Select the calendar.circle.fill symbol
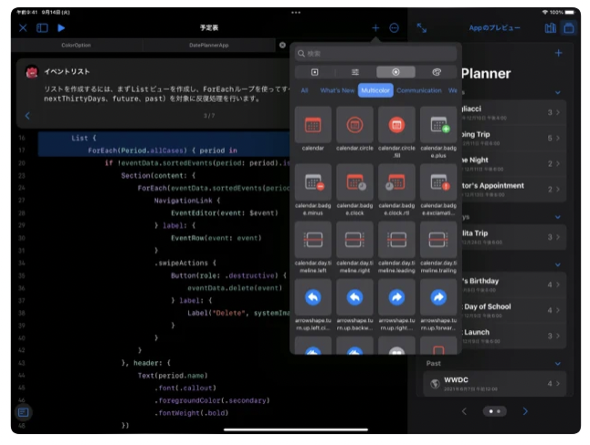Screen dimensions: 590x445 pos(397,125)
